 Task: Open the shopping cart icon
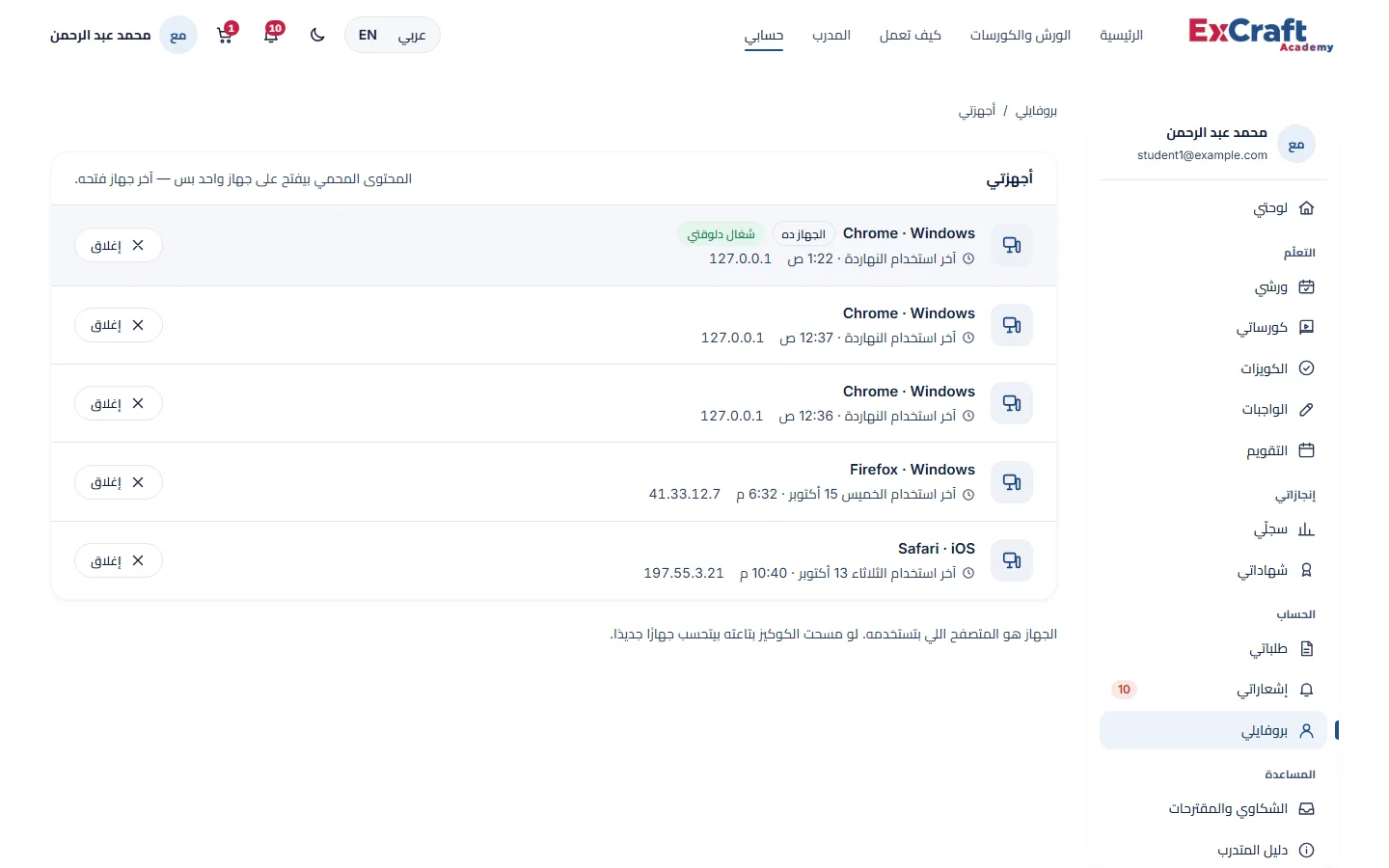pyautogui.click(x=225, y=36)
